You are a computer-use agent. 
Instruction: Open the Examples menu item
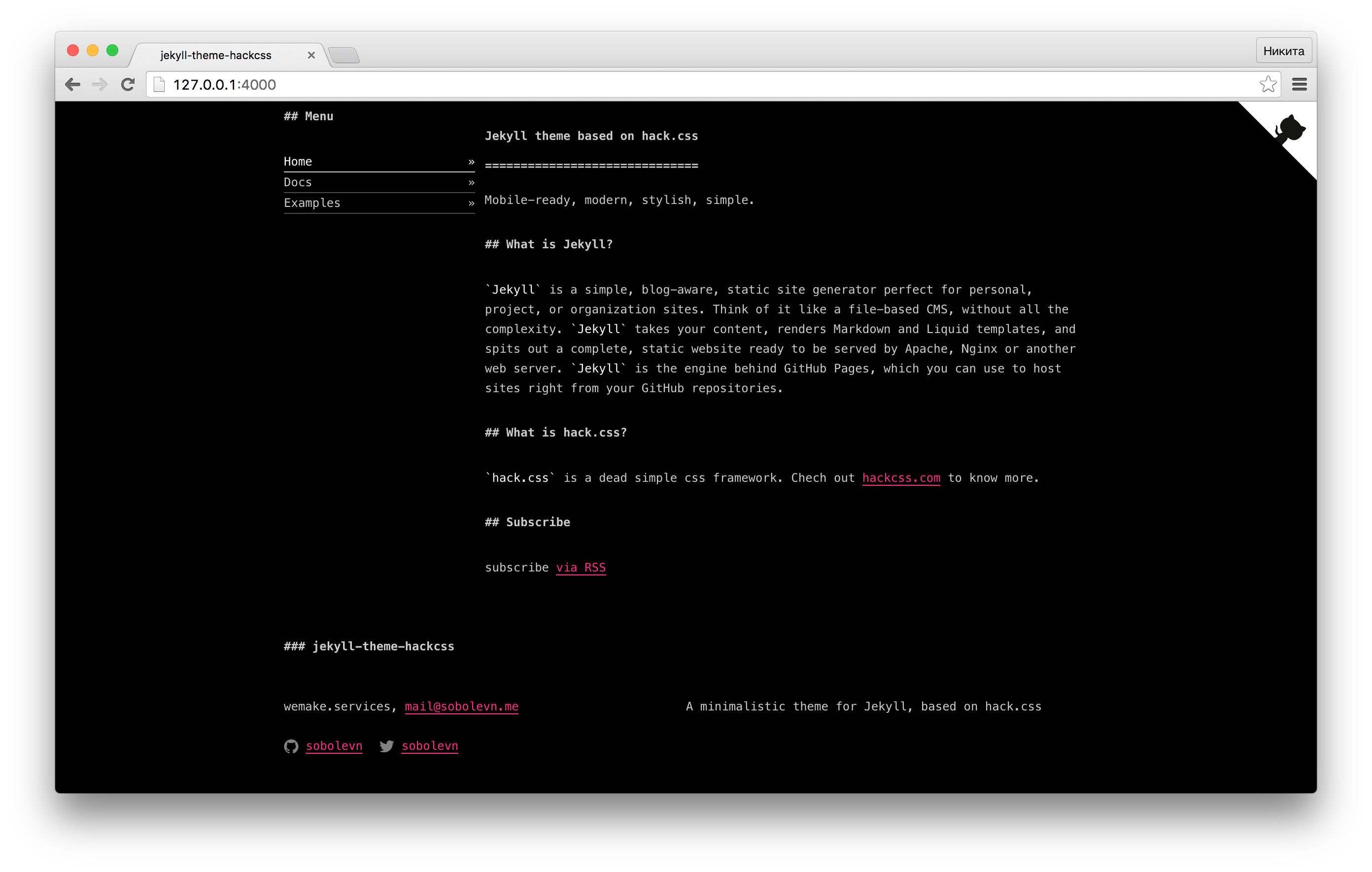click(x=379, y=203)
